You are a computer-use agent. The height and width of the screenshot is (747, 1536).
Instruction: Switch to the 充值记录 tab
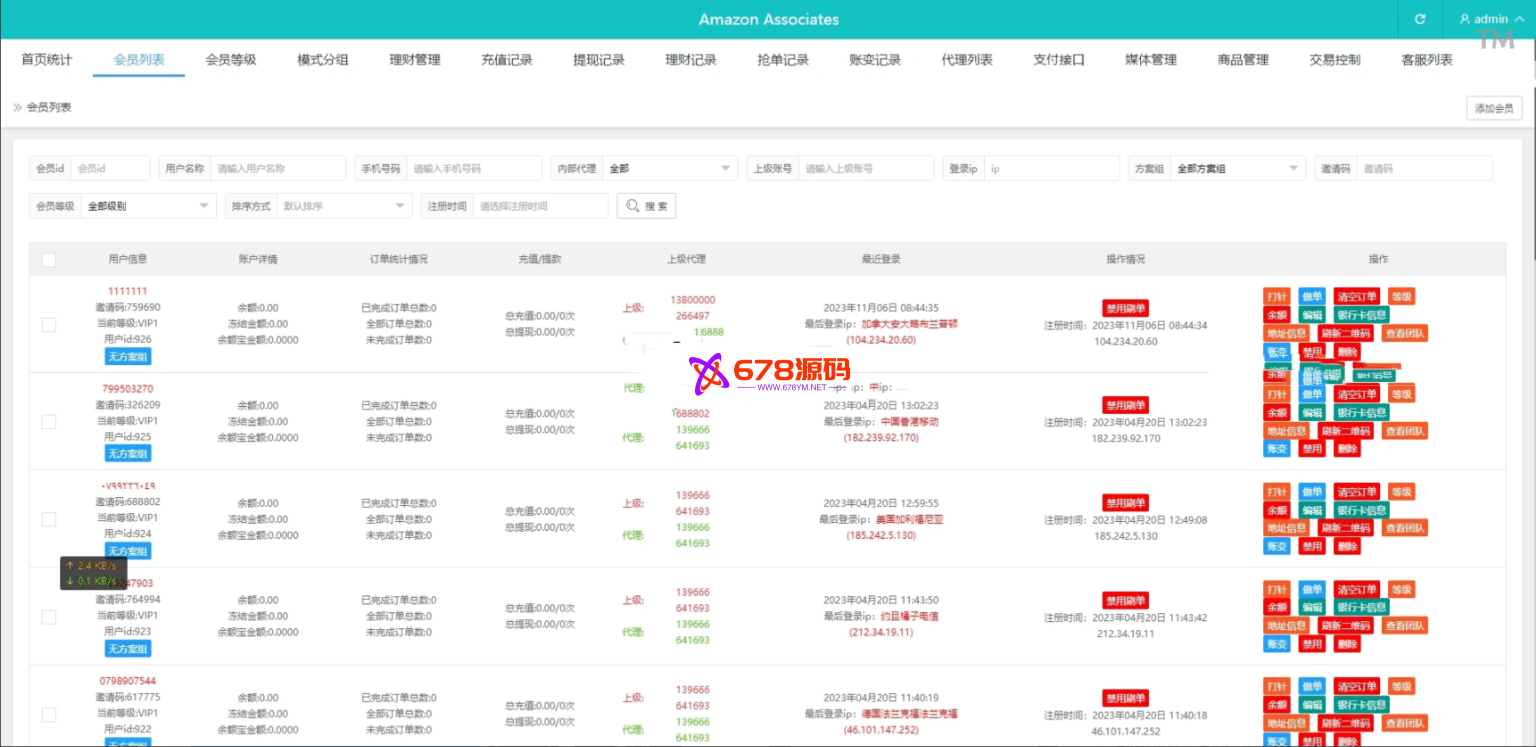507,60
